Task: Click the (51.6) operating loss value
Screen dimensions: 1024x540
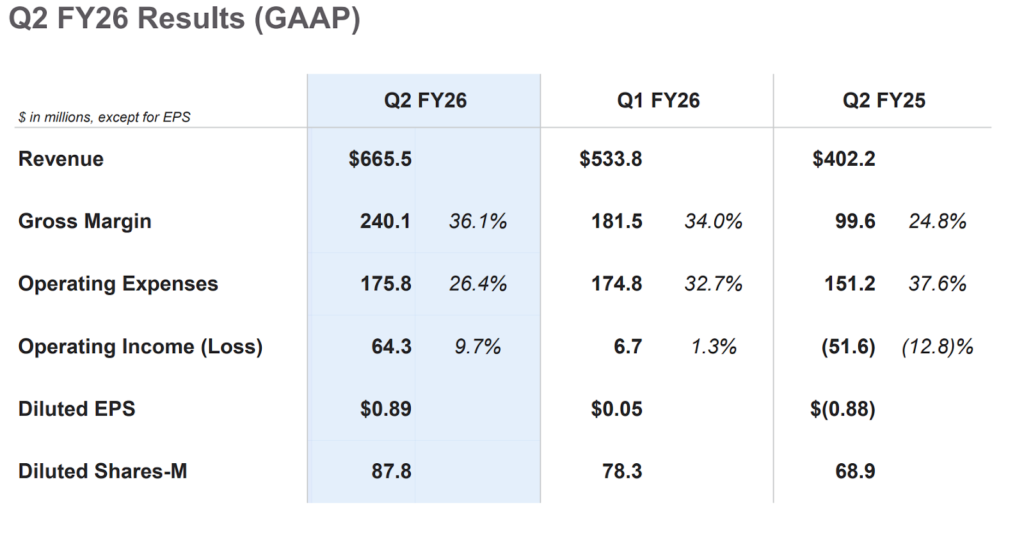Action: (x=846, y=347)
